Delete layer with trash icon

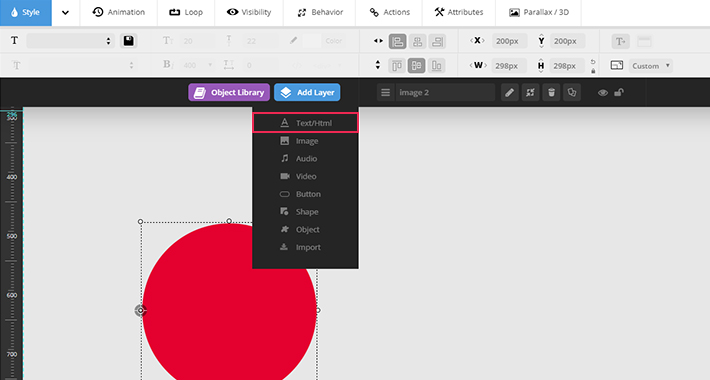click(551, 92)
